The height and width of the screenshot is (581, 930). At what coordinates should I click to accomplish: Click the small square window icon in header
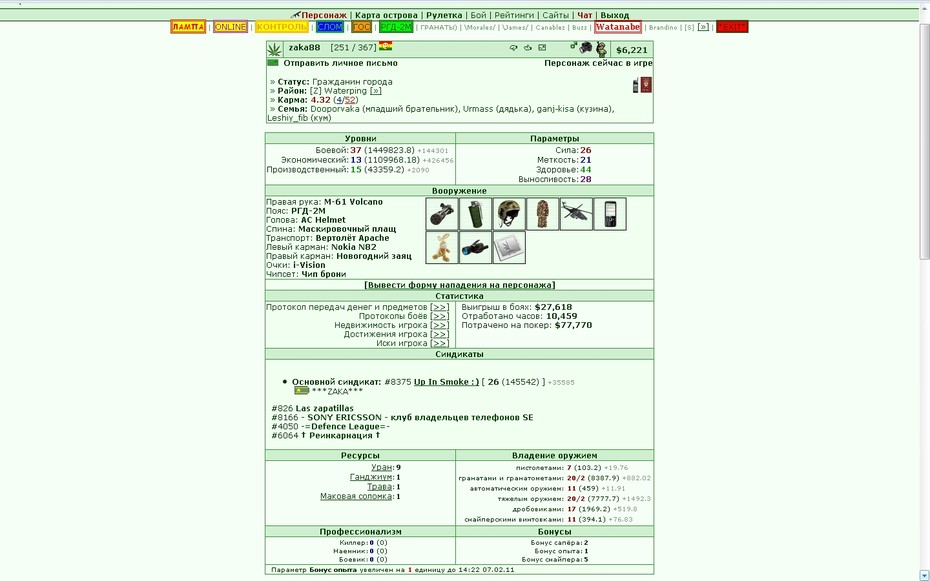542,48
